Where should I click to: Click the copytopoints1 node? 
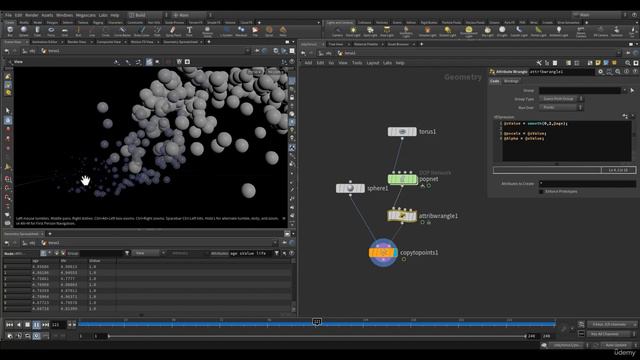pos(383,253)
